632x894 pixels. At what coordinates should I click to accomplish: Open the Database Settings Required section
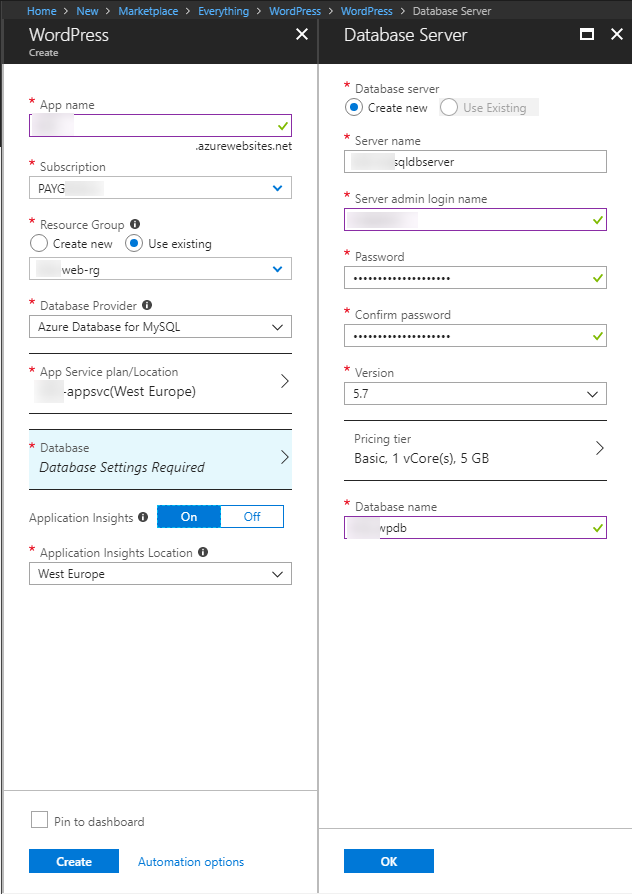160,458
